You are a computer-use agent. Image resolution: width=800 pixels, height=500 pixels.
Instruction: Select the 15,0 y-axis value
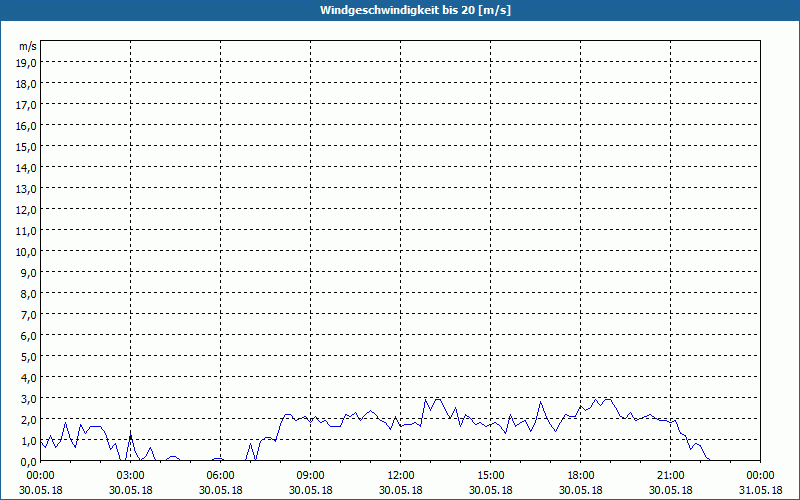[28, 147]
